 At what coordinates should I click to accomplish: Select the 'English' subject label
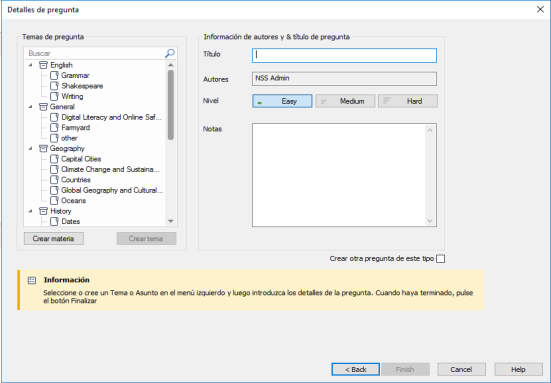[61, 65]
